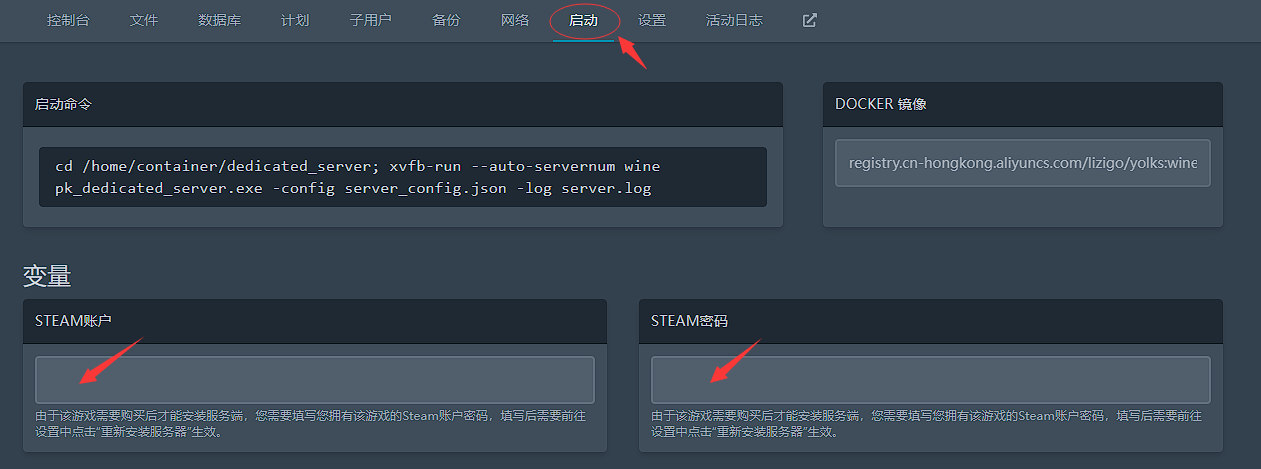The image size is (1261, 469).
Task: Click the 变量 section heading
Action: [47, 276]
